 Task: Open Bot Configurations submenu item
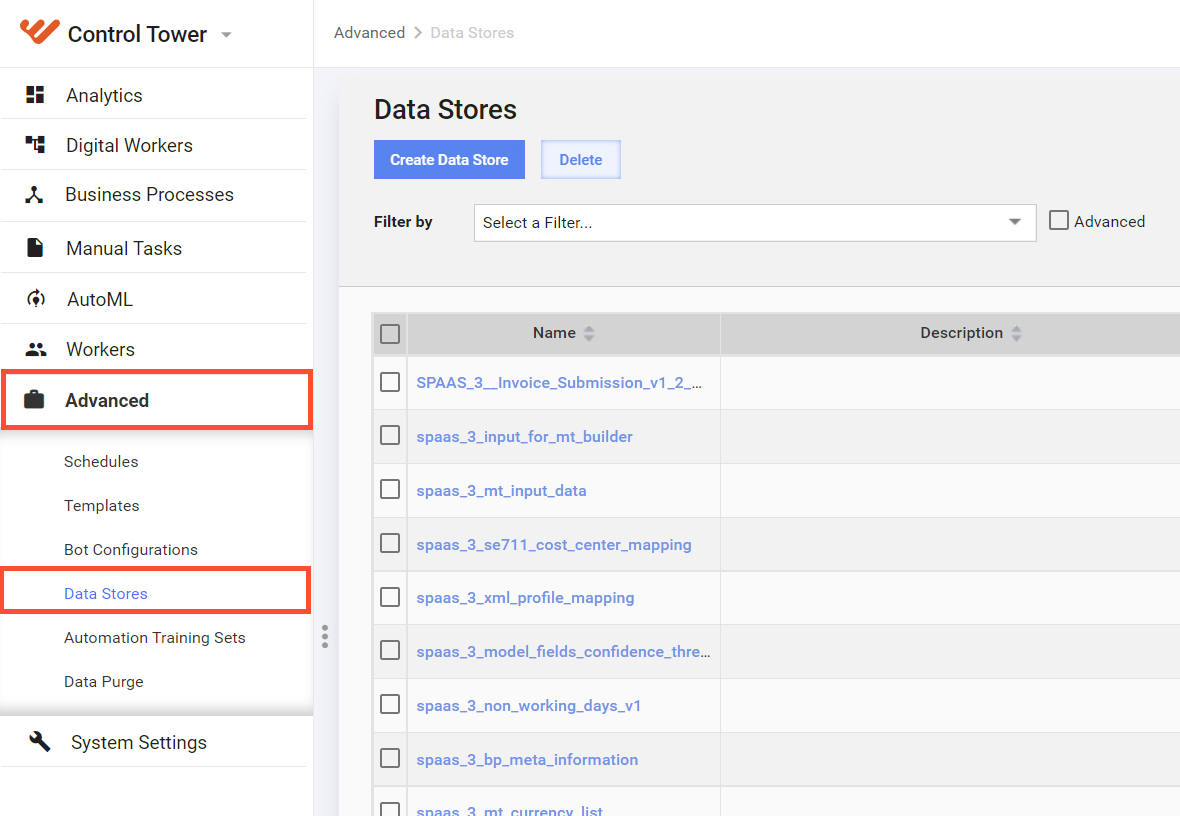click(x=131, y=550)
